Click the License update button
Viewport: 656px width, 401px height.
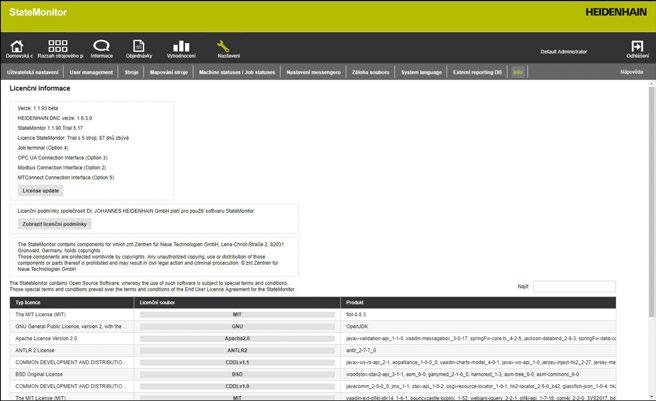(41, 190)
